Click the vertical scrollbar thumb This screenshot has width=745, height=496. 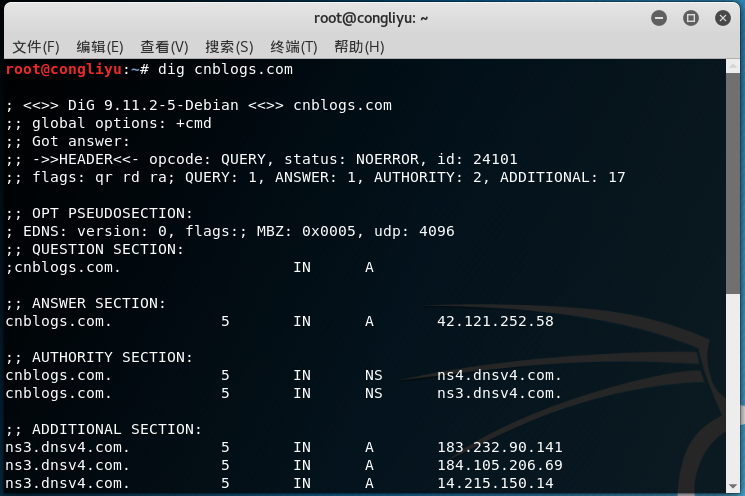(733, 184)
